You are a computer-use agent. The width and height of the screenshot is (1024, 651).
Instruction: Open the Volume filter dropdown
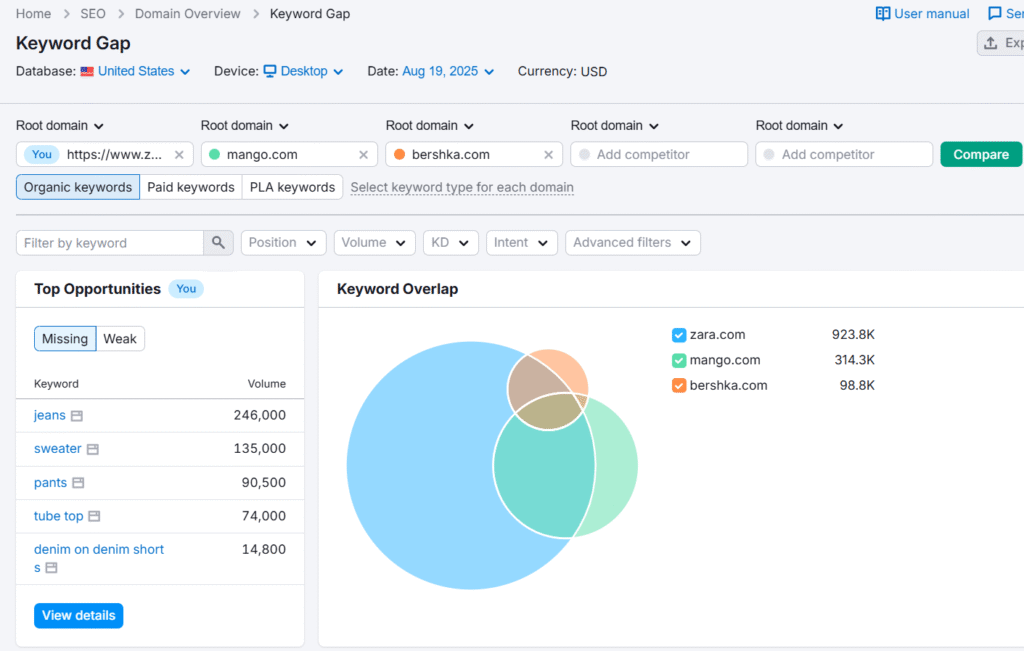pyautogui.click(x=374, y=243)
